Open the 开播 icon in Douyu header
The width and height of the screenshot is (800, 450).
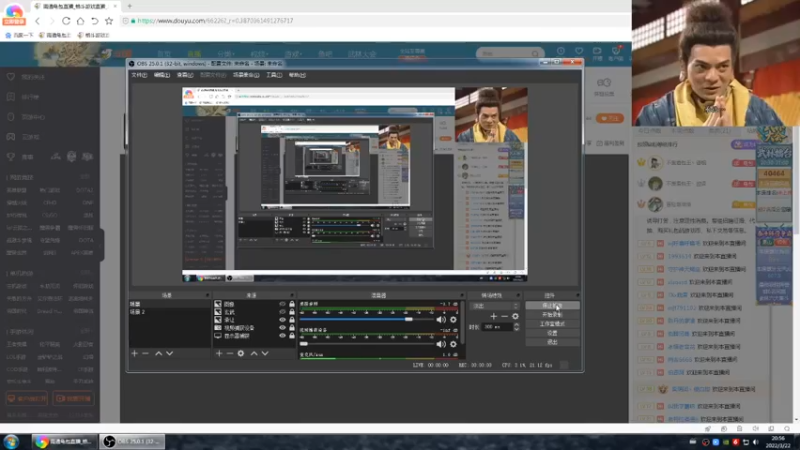point(597,53)
